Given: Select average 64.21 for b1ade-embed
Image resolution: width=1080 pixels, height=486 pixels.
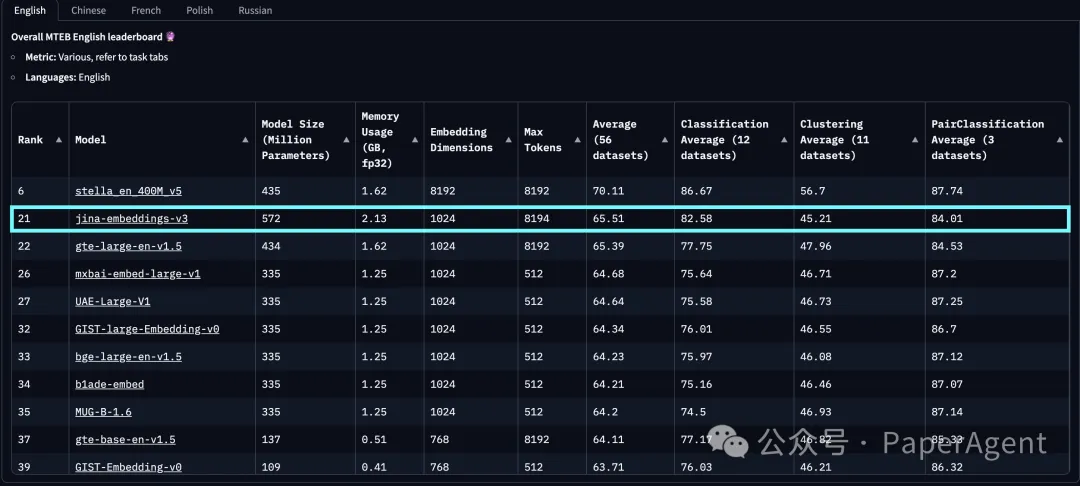Looking at the screenshot, I should coord(630,384).
